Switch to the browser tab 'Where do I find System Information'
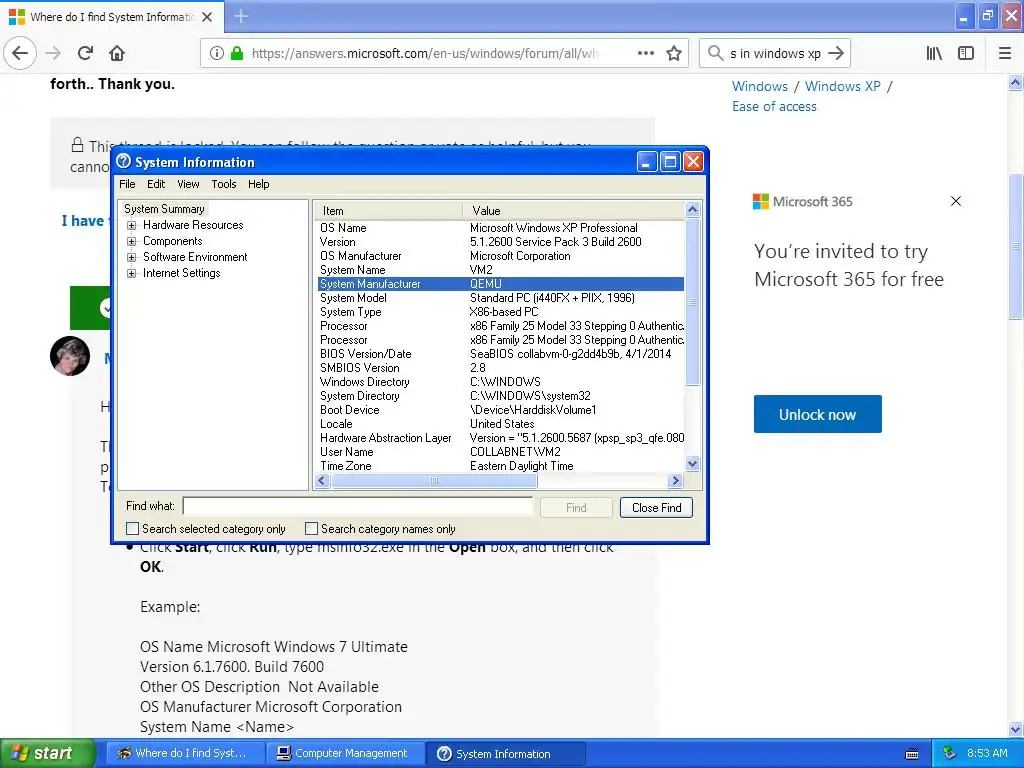This screenshot has height=768, width=1024. pos(111,17)
